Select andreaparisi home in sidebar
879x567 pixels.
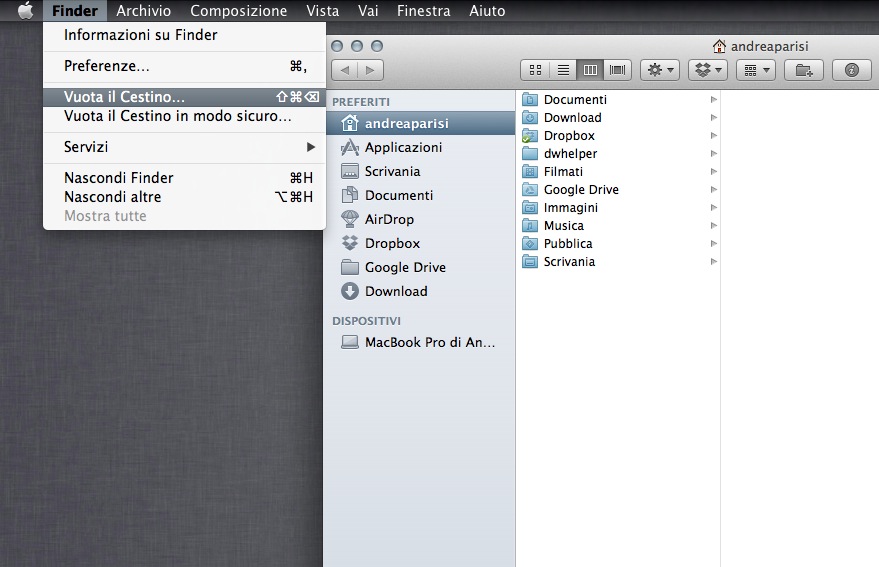tap(420, 123)
